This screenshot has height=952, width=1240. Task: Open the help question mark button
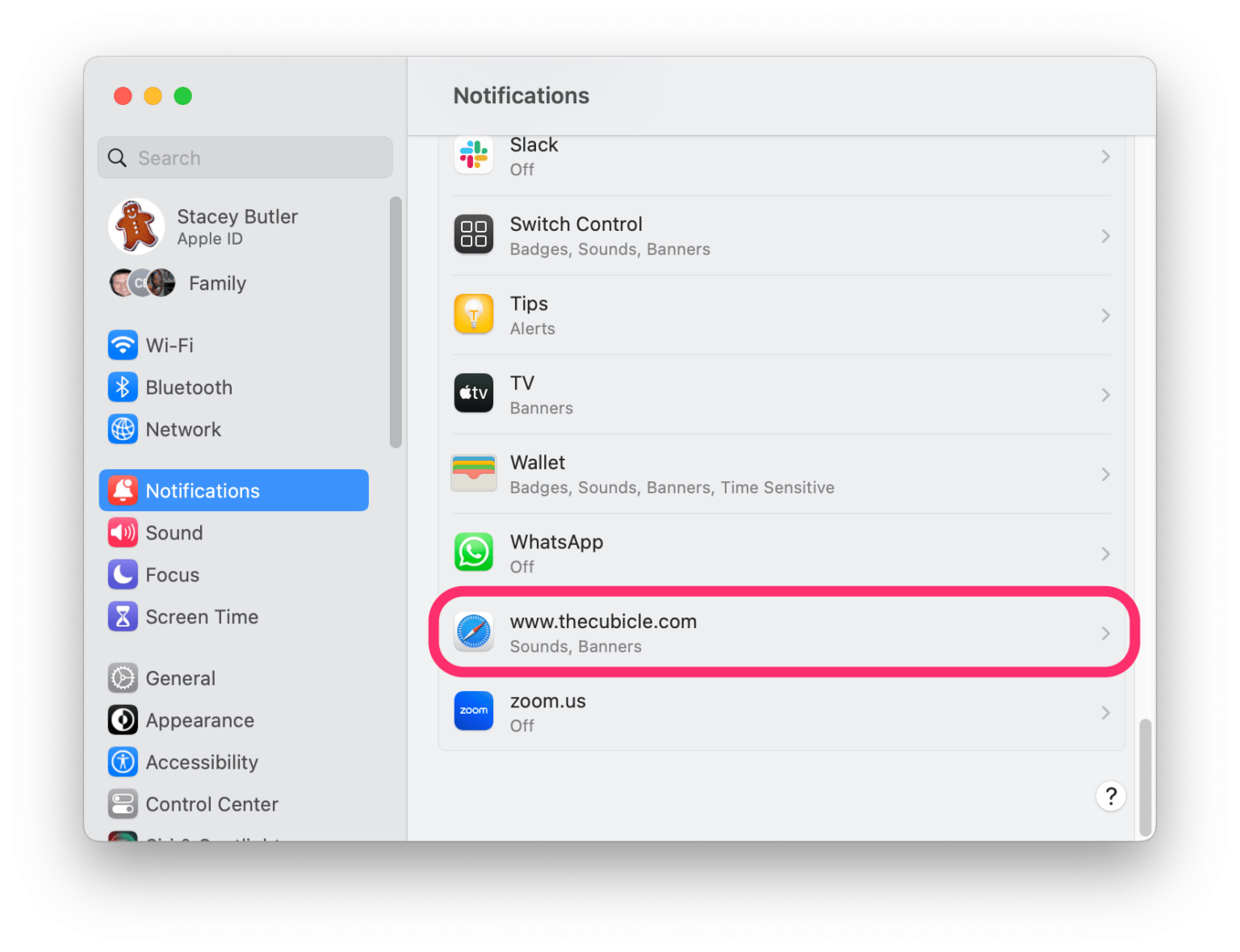(x=1111, y=796)
